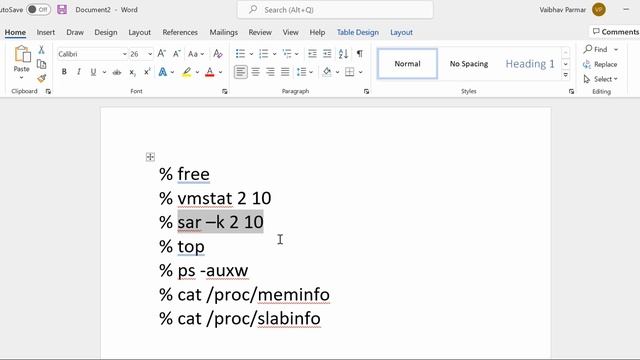Screen dimensions: 640x360
Task: Open the View tab
Action: tap(291, 32)
